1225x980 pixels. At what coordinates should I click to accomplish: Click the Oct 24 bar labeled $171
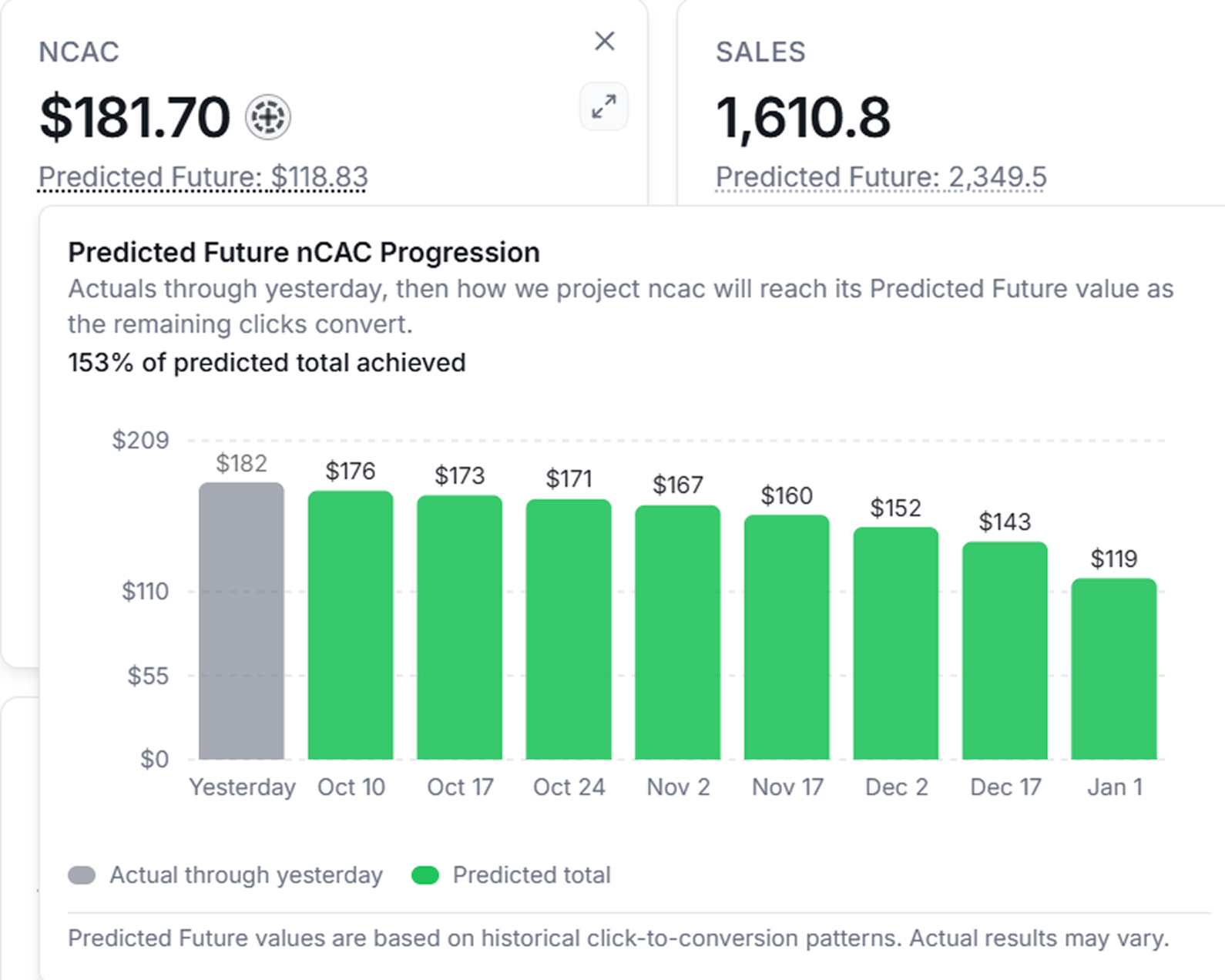(569, 629)
